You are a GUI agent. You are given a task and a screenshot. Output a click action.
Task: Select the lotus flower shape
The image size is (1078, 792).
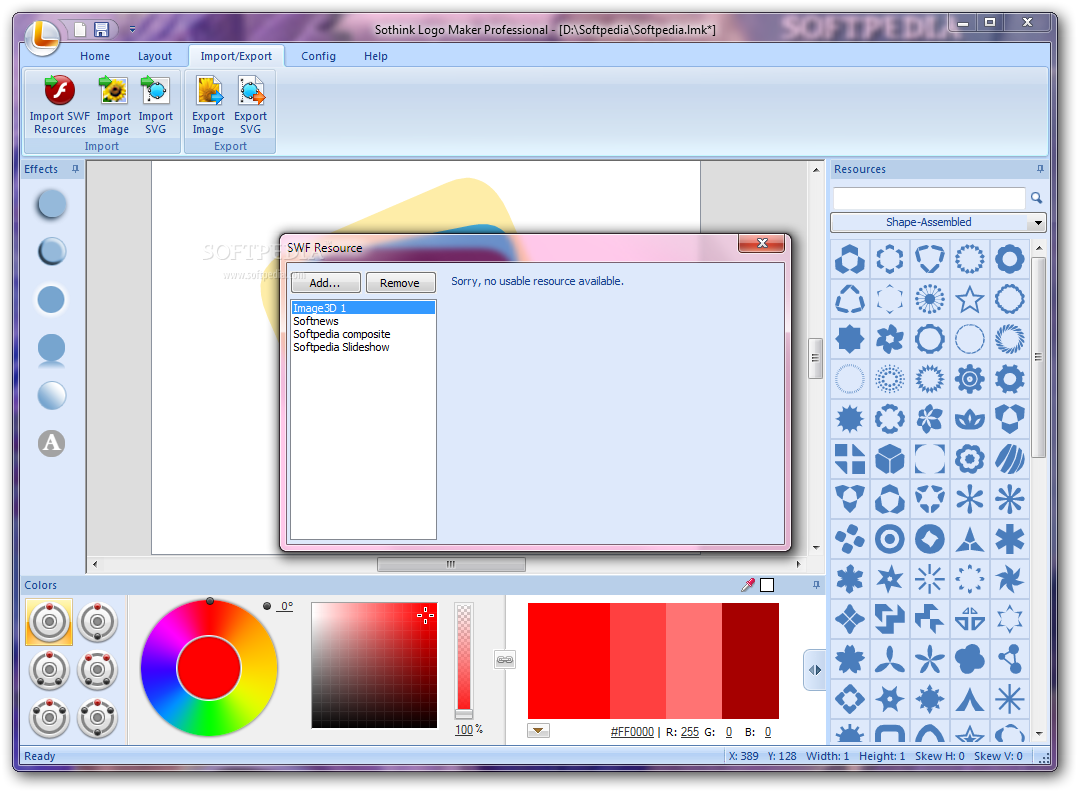[x=969, y=419]
